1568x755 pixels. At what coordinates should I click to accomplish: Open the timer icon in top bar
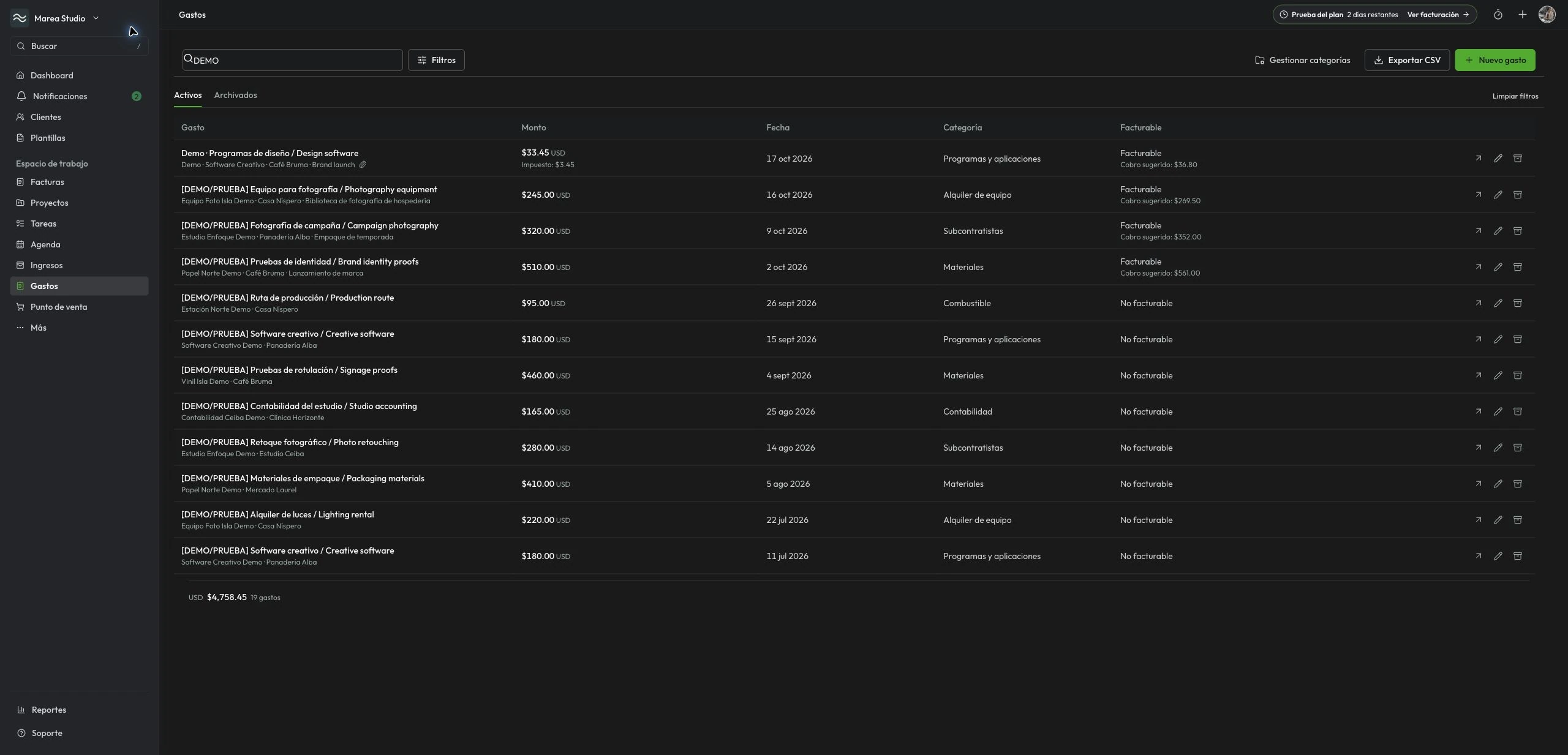[1498, 15]
